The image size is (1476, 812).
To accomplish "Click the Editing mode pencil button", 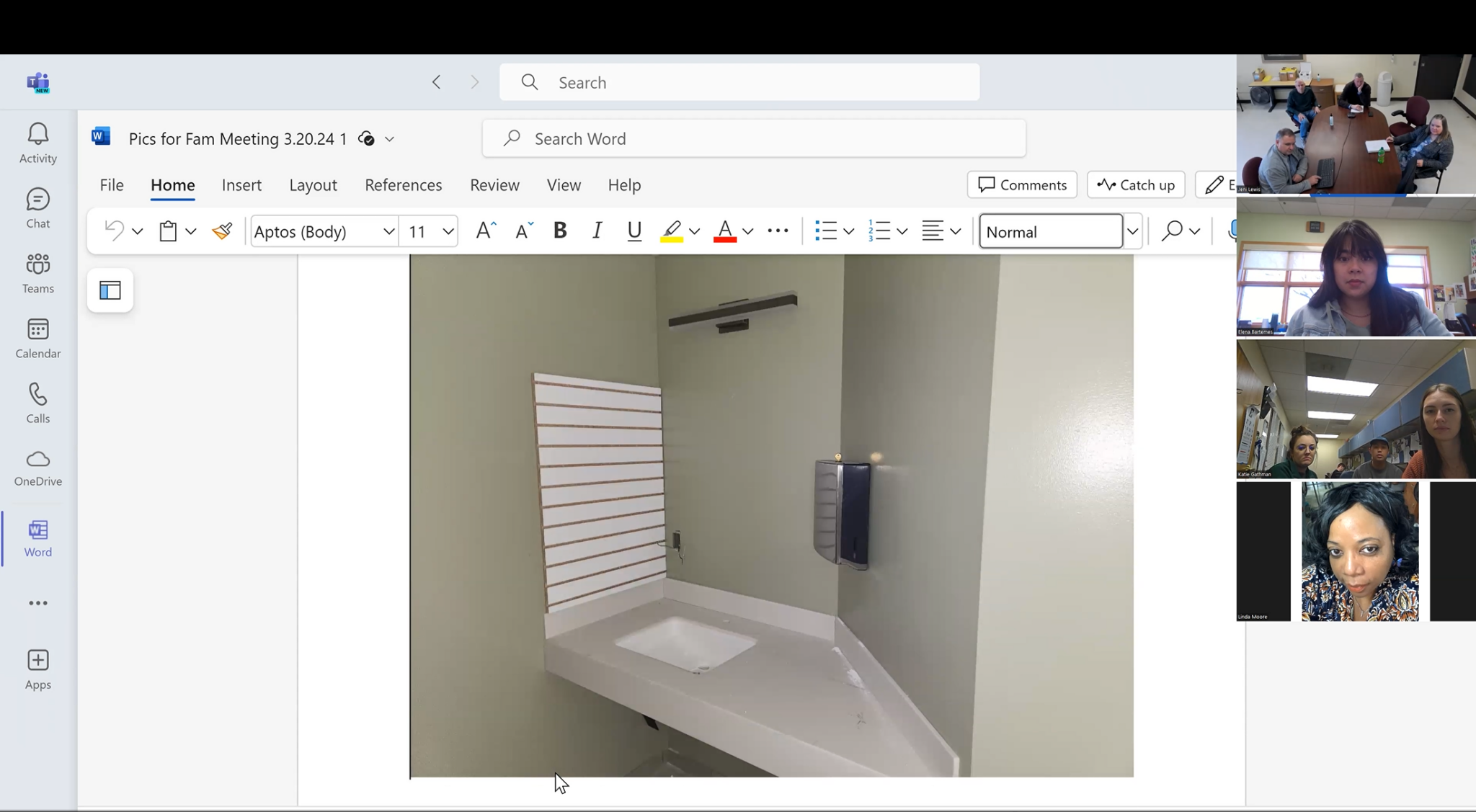I will click(1217, 184).
